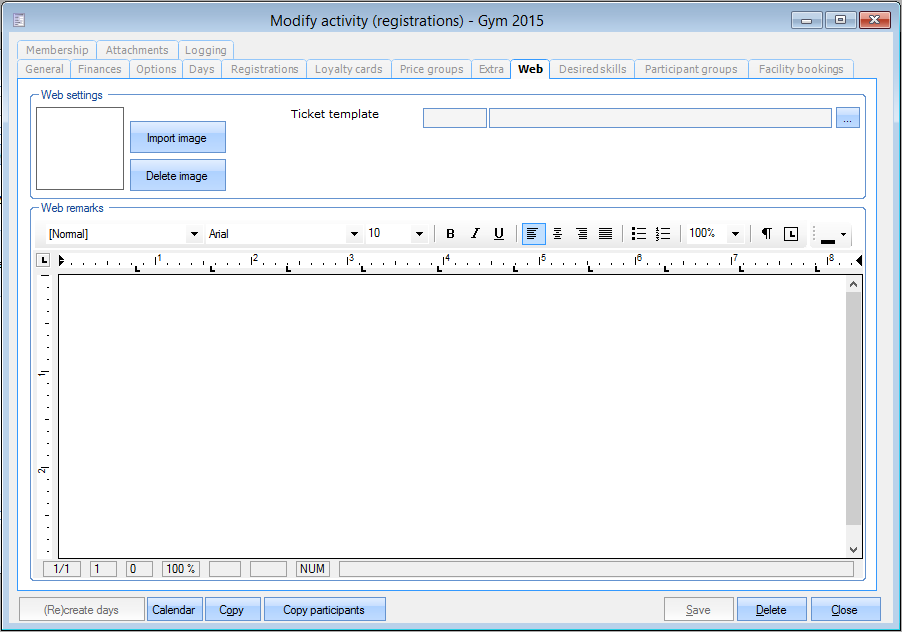
Task: Insert a numbered list
Action: 663,234
